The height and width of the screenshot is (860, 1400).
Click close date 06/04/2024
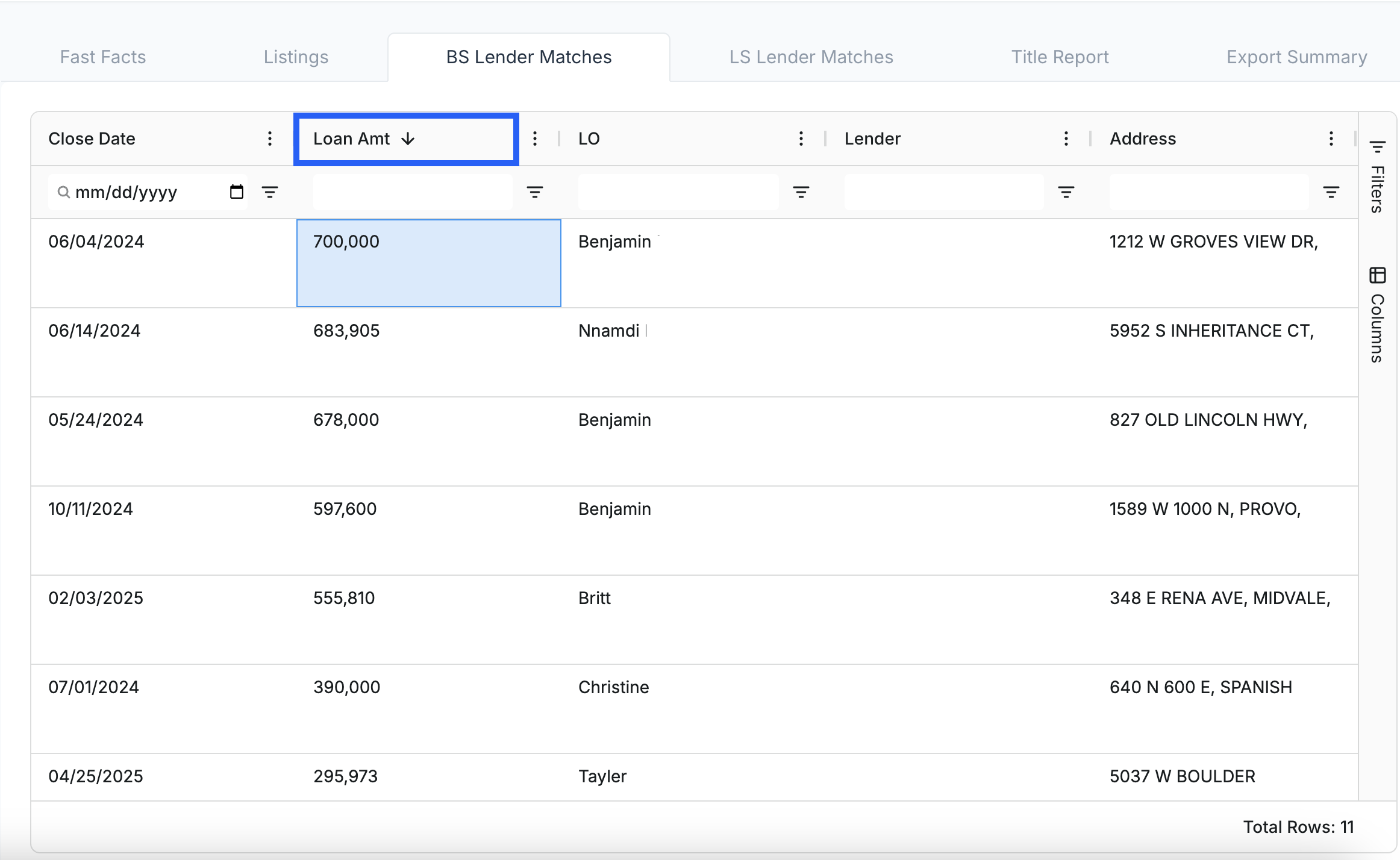point(96,241)
